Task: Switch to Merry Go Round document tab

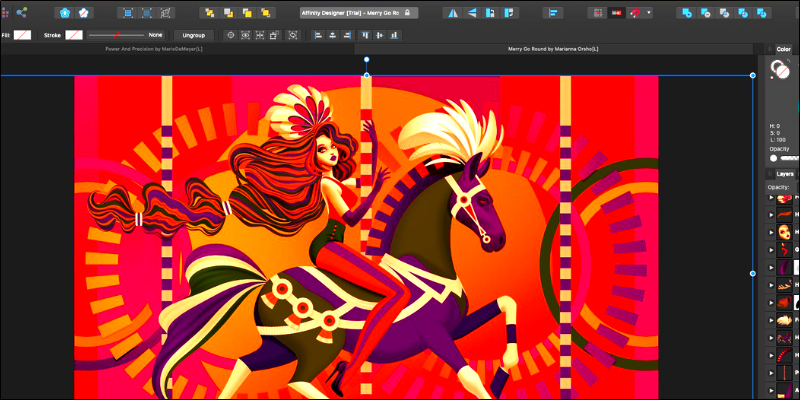Action: pos(553,49)
